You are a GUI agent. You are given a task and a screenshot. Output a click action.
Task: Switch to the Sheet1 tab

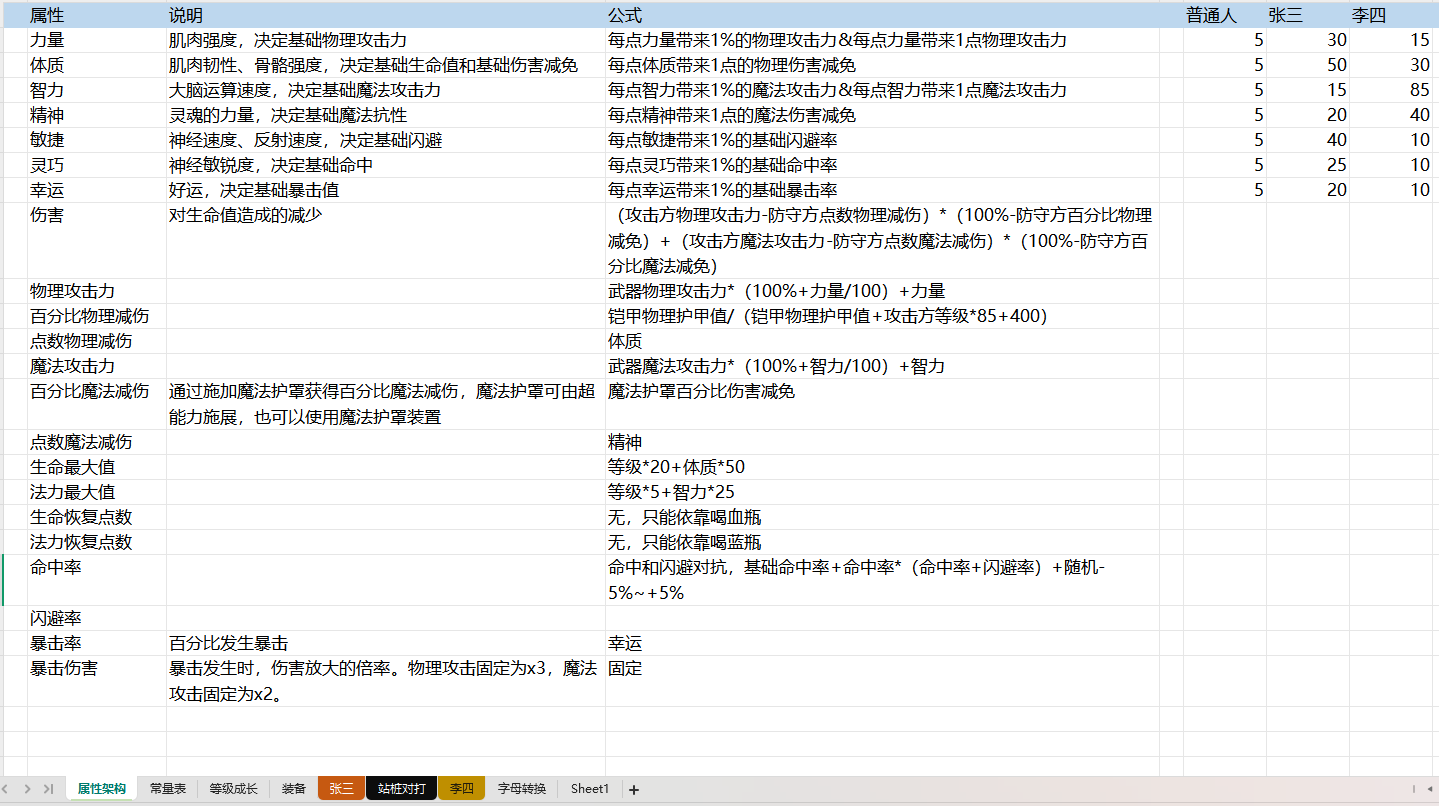(x=589, y=789)
